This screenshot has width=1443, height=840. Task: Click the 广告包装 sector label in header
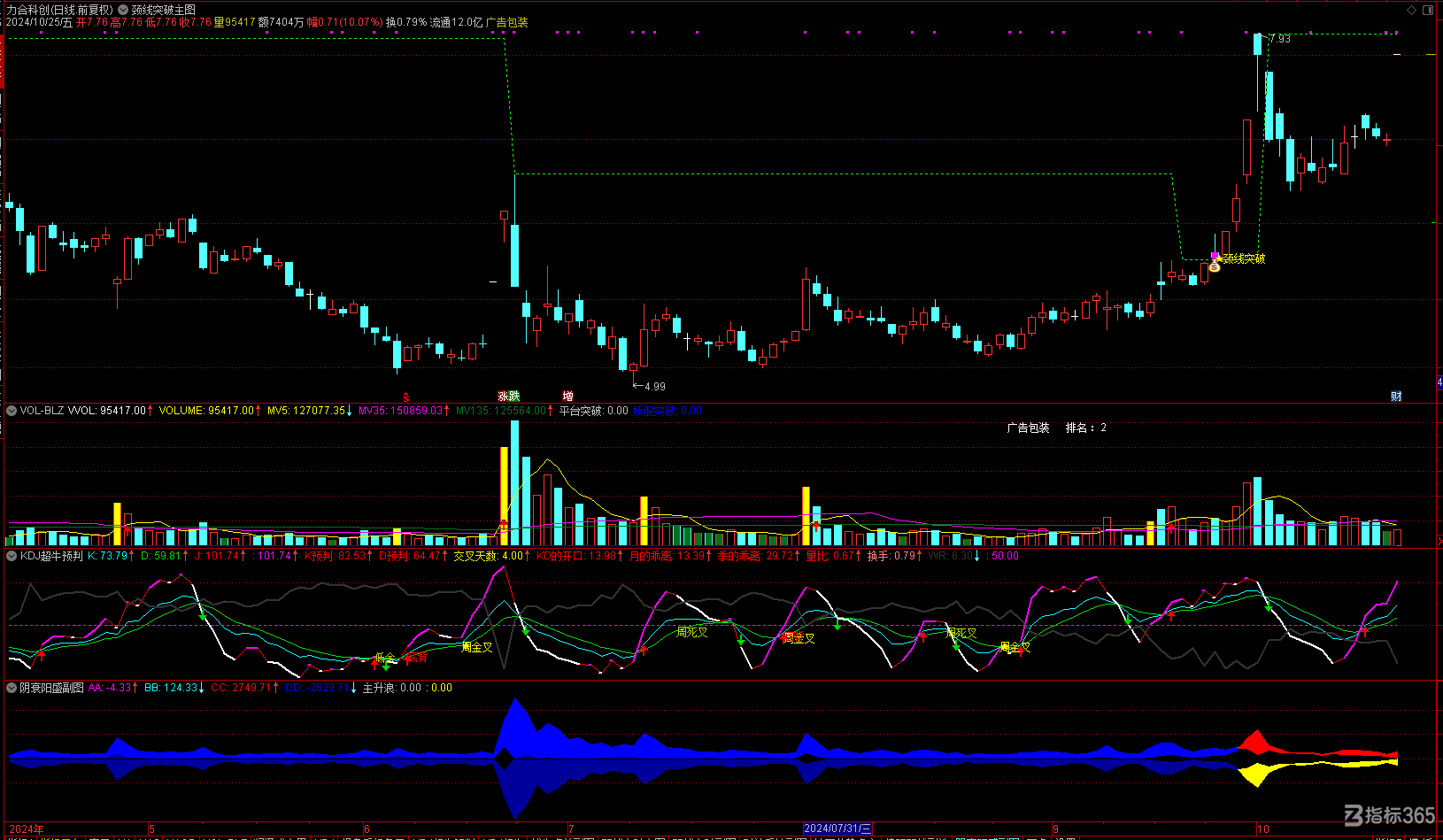507,22
